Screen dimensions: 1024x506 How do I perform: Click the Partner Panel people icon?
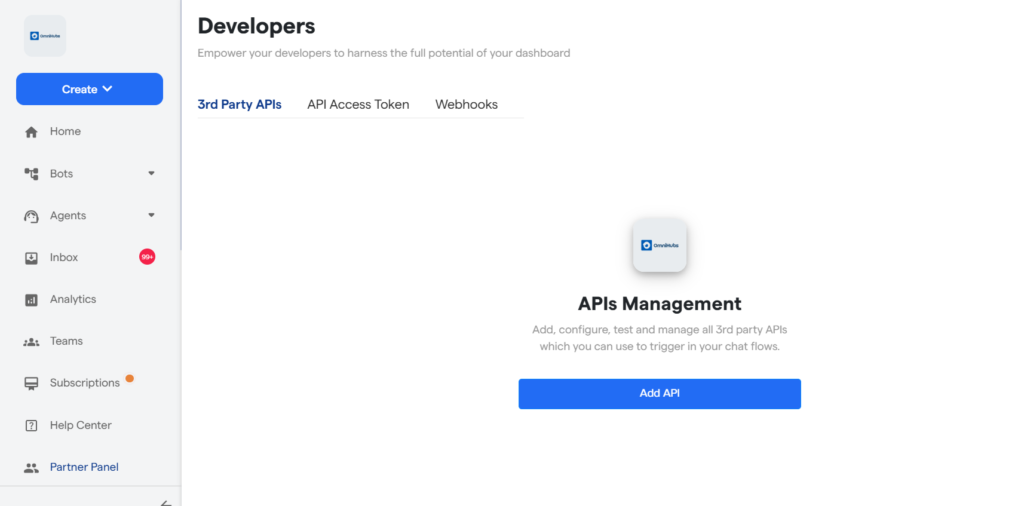click(31, 468)
